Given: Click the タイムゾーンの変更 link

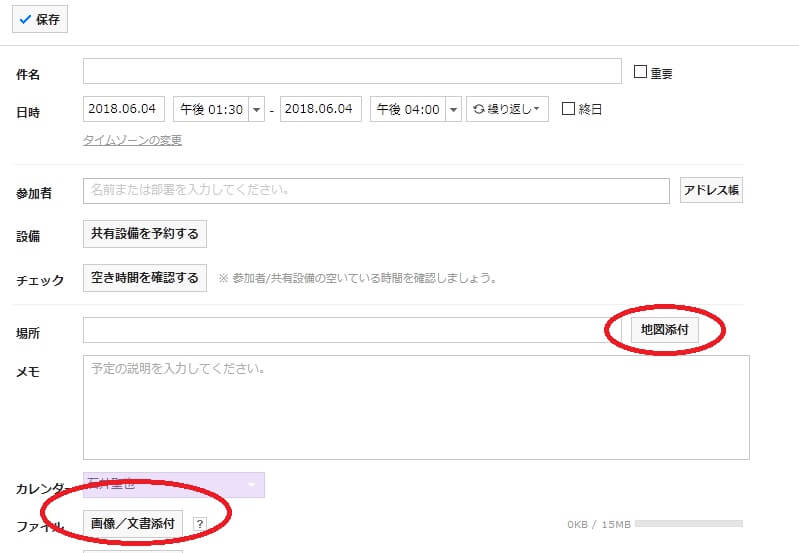Looking at the screenshot, I should 132,140.
